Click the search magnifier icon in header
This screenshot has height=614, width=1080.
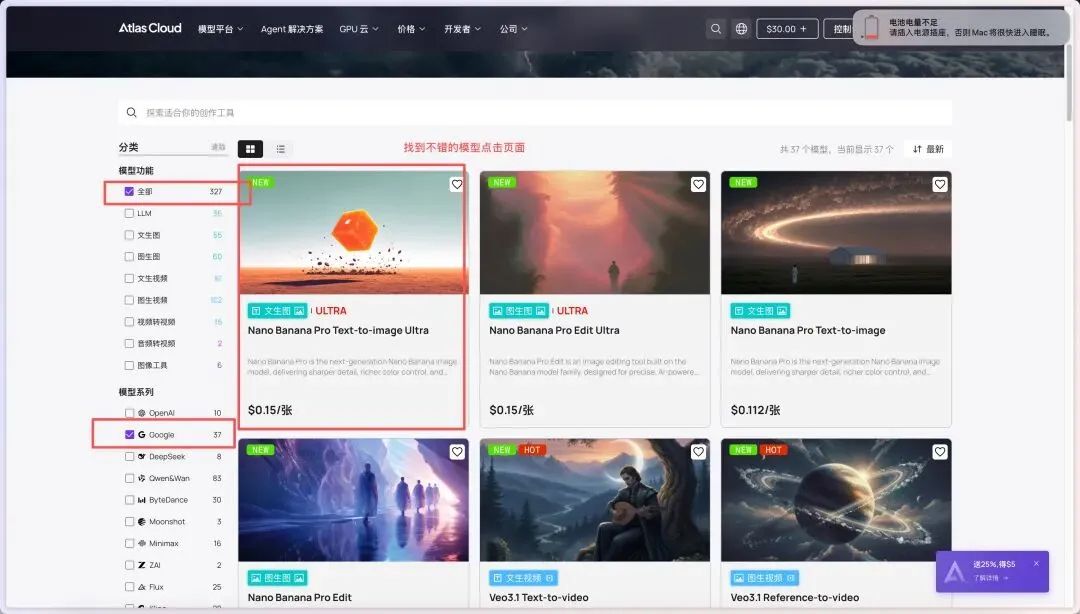coord(716,29)
